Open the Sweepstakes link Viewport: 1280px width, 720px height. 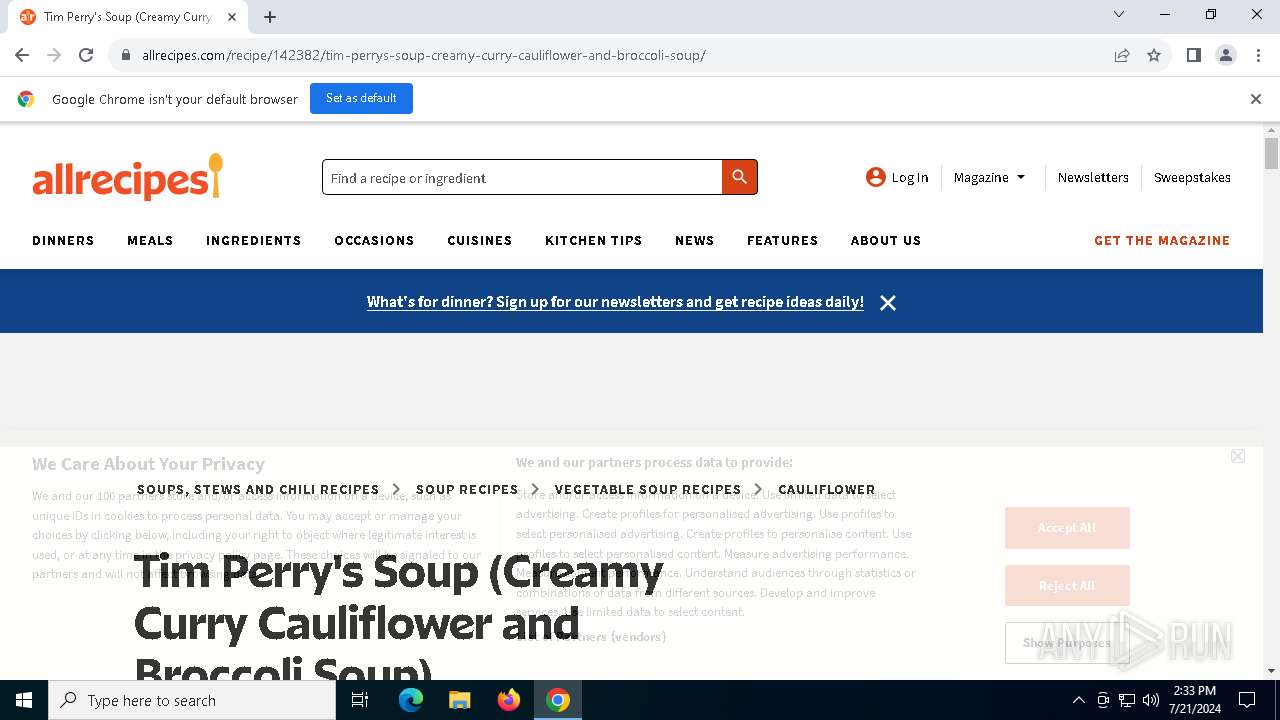[x=1192, y=177]
